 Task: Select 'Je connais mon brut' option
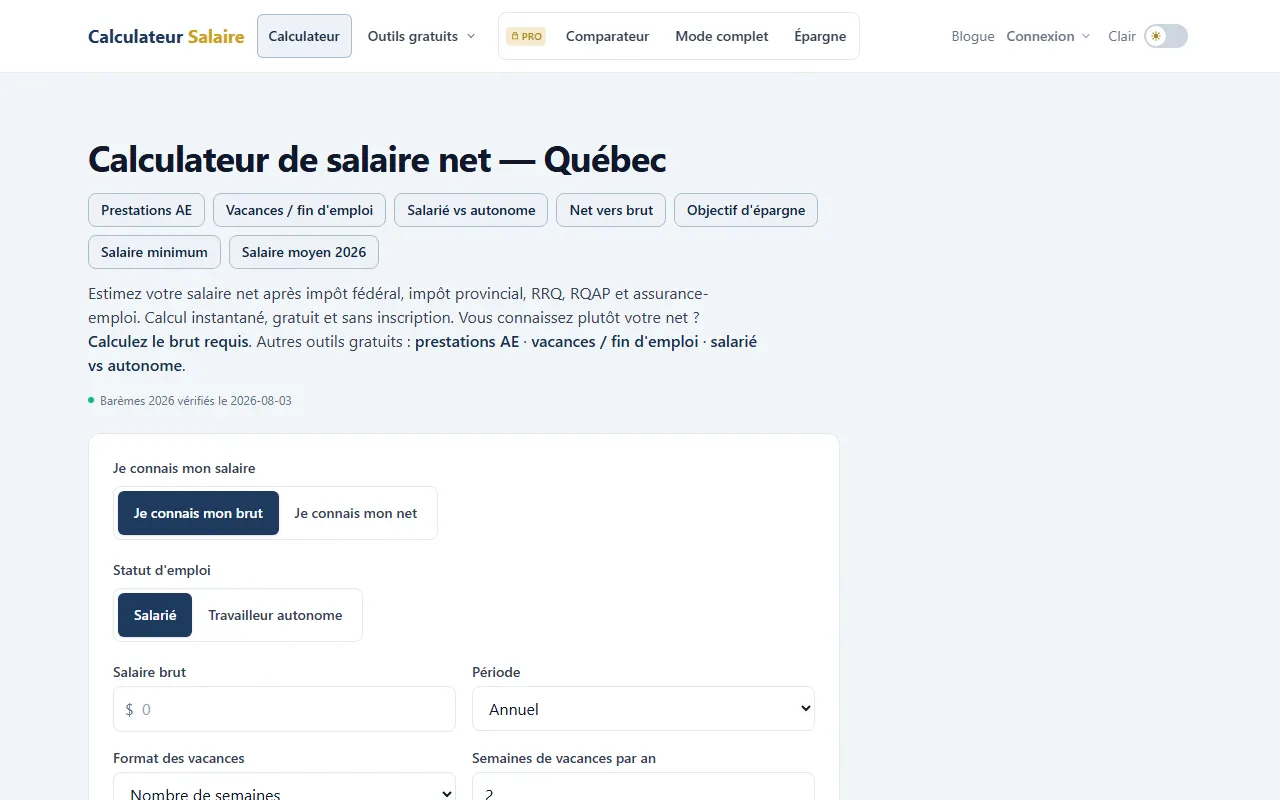click(x=198, y=513)
